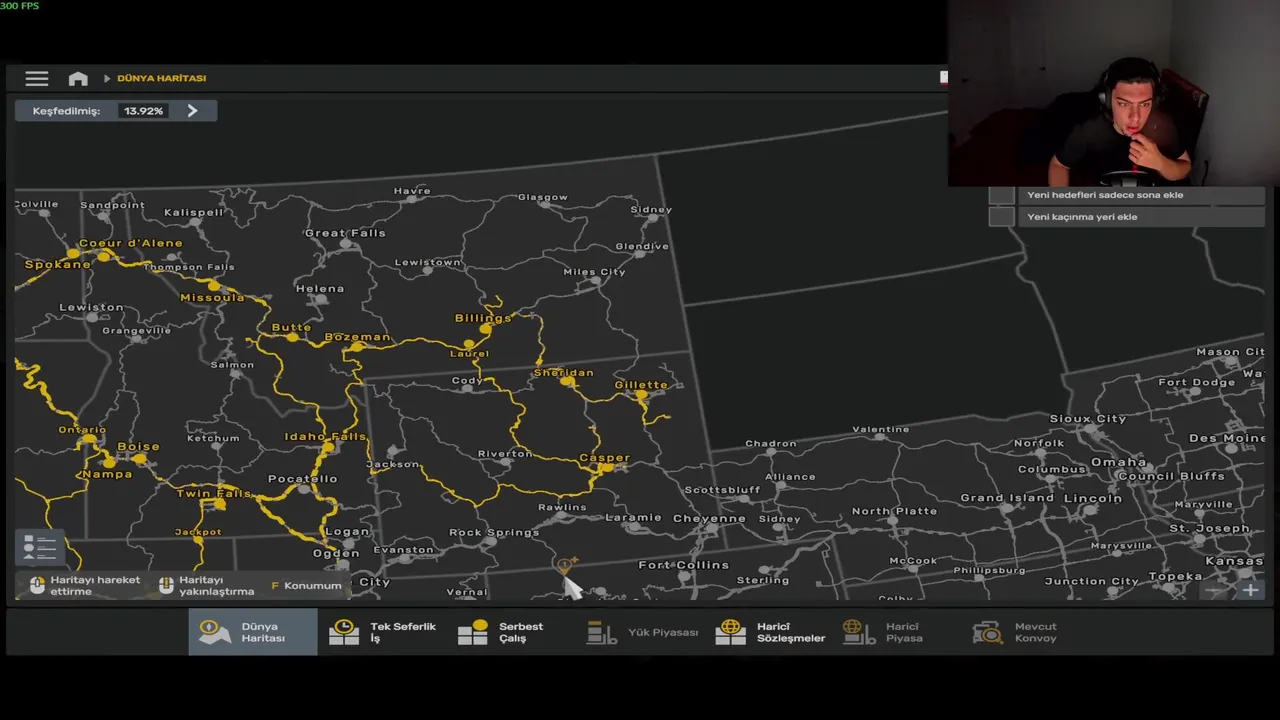Select the Twin Falls city label

point(214,493)
